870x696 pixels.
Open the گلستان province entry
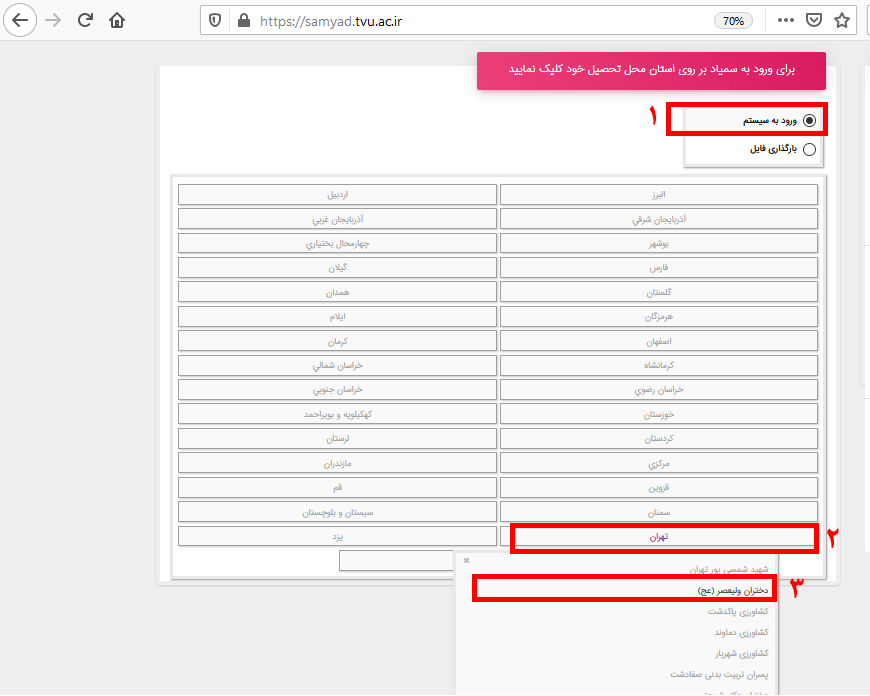(x=659, y=292)
